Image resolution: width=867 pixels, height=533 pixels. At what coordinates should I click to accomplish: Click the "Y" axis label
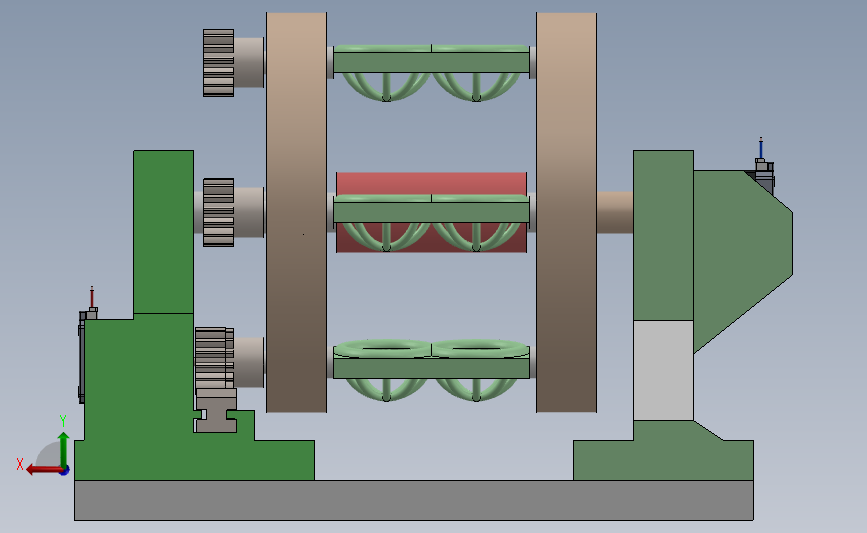pos(63,421)
